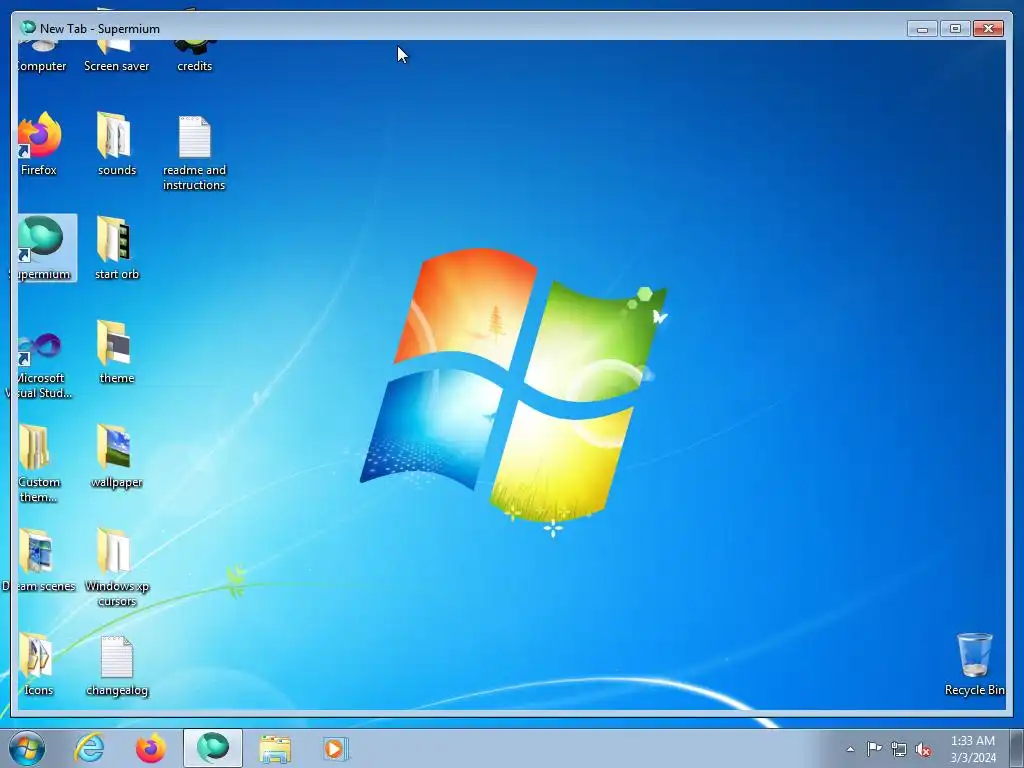The height and width of the screenshot is (768, 1024).
Task: Show hidden tray icons arrow
Action: 850,749
